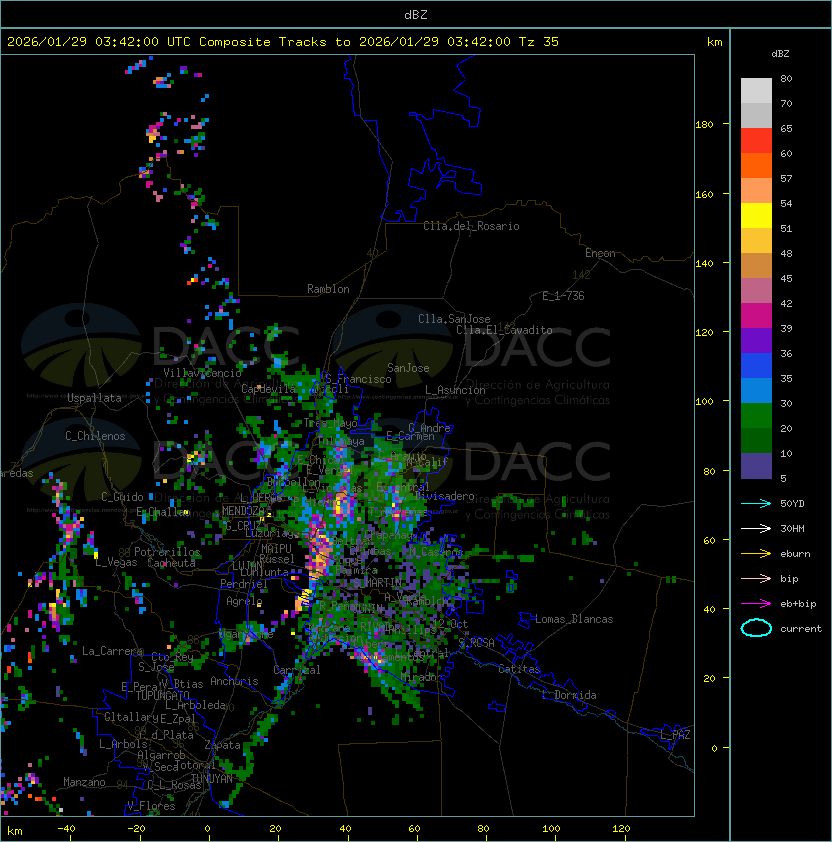Select the light gray 80 dBZ swatch
The image size is (832, 842).
(756, 91)
